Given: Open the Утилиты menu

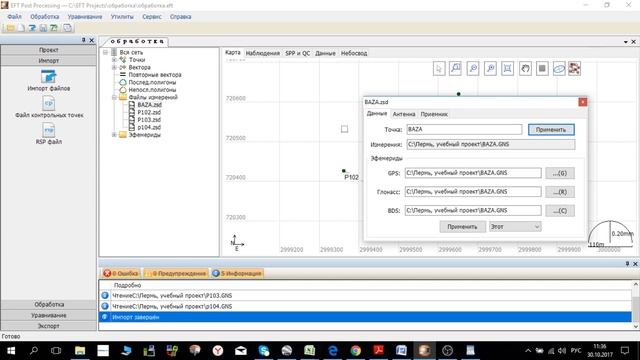Looking at the screenshot, I should (122, 17).
